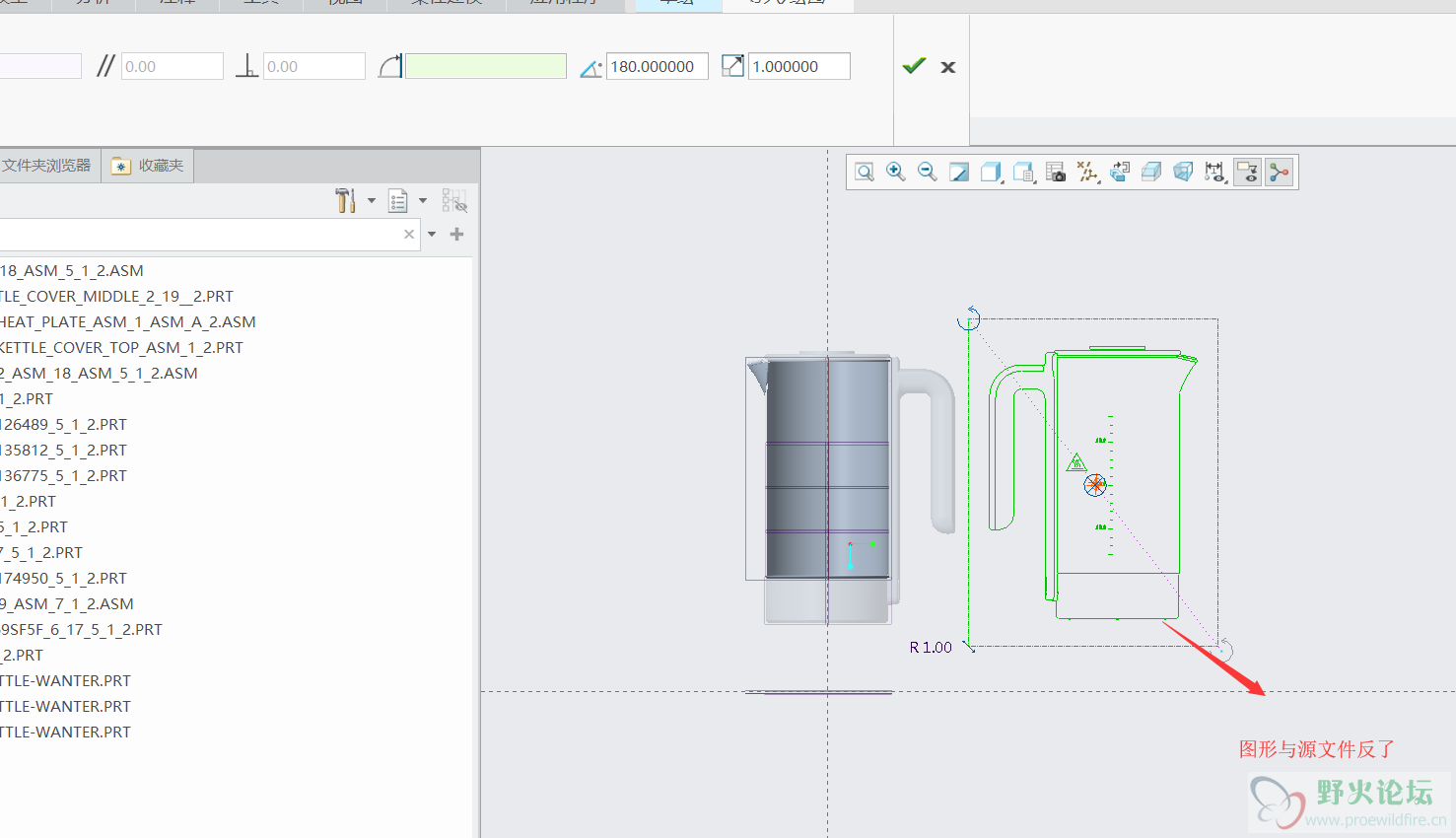Screen dimensions: 1456x838
Task: Open the sketcher dimension display filter dropdown
Action: pos(1214,173)
